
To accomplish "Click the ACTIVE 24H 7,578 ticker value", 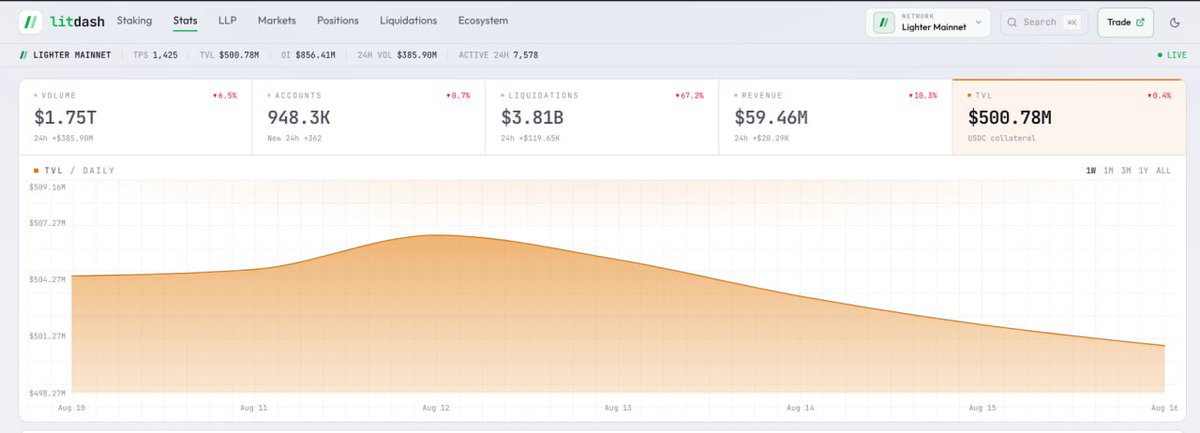I will tap(498, 55).
